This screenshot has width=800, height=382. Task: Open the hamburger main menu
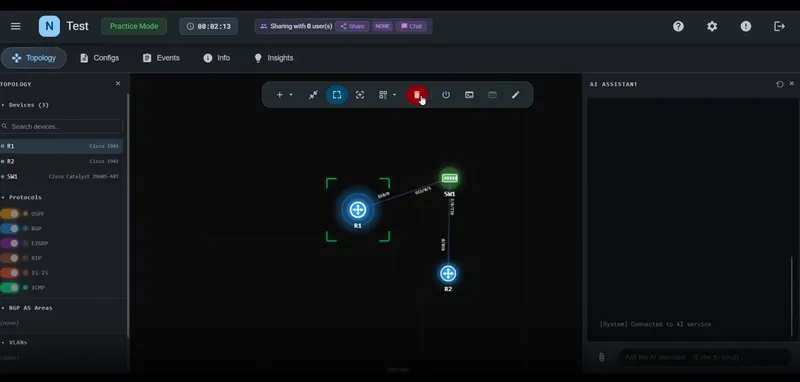click(16, 26)
